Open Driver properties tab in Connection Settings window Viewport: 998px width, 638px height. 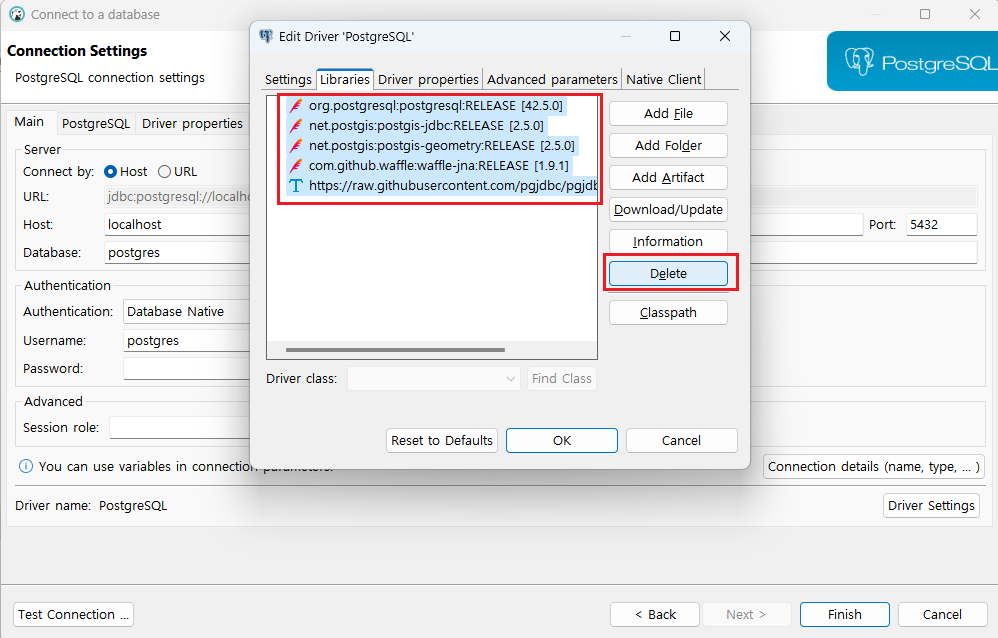coord(192,124)
